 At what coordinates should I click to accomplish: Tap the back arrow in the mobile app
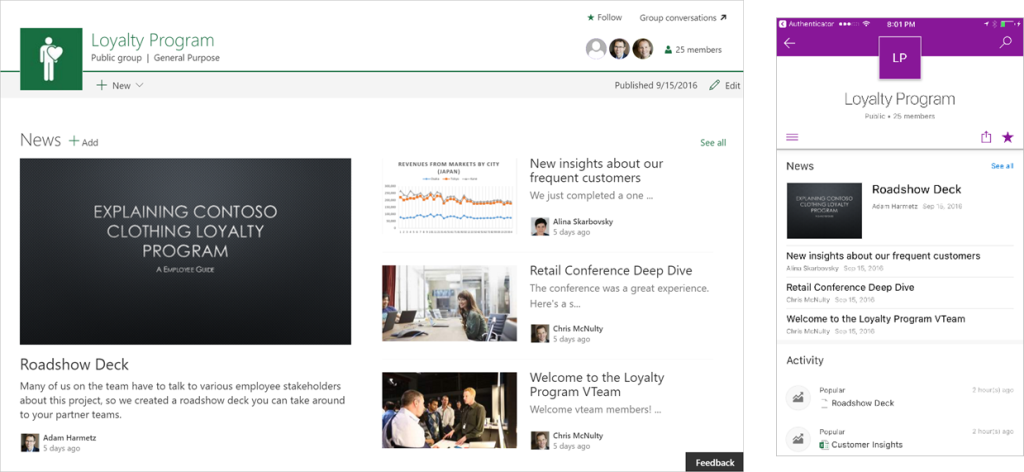tap(790, 43)
